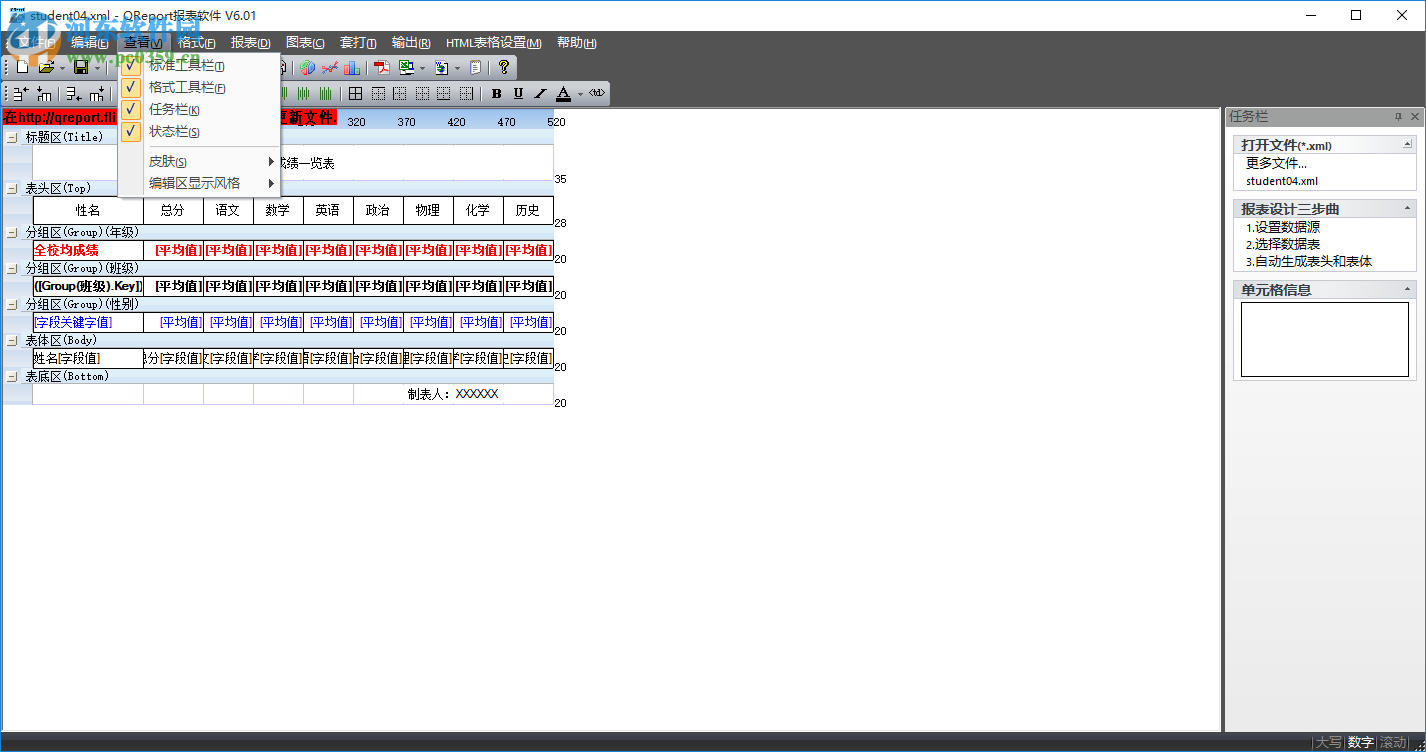Open the 输出 menu

411,43
